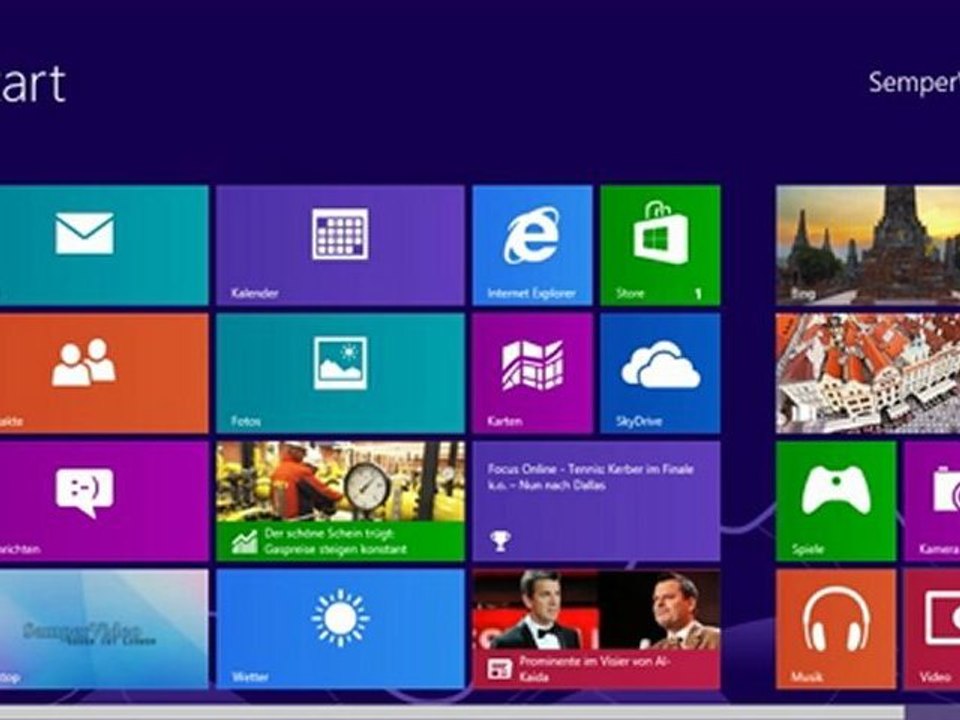This screenshot has width=960, height=720.
Task: Open the SkyDrive tile
Action: 660,373
